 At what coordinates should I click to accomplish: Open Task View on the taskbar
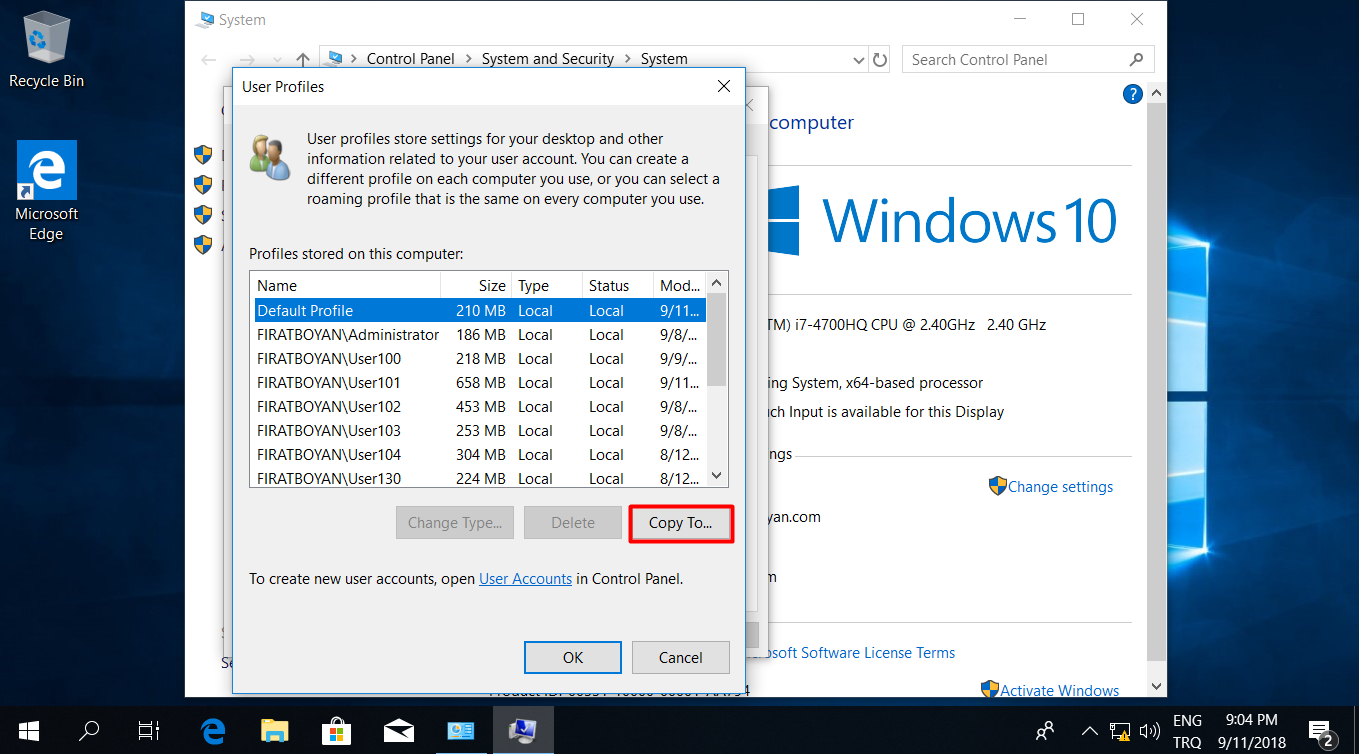coord(149,730)
